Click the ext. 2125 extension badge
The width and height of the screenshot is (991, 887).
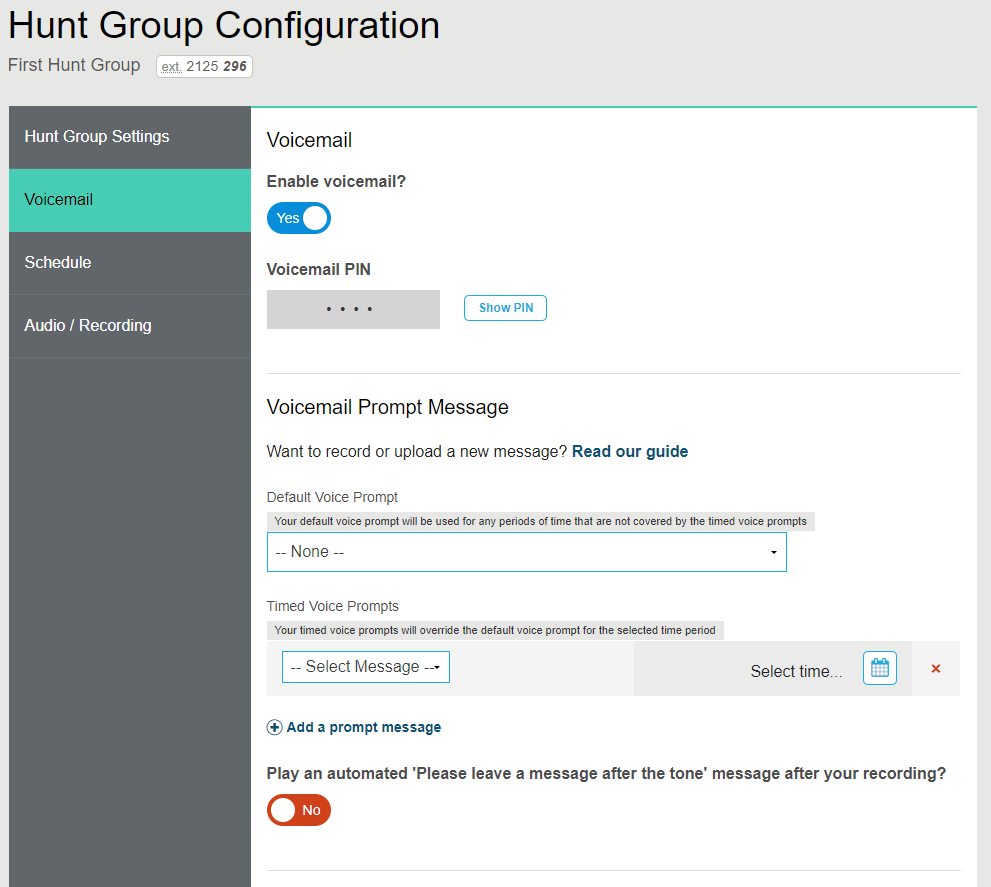[x=204, y=65]
